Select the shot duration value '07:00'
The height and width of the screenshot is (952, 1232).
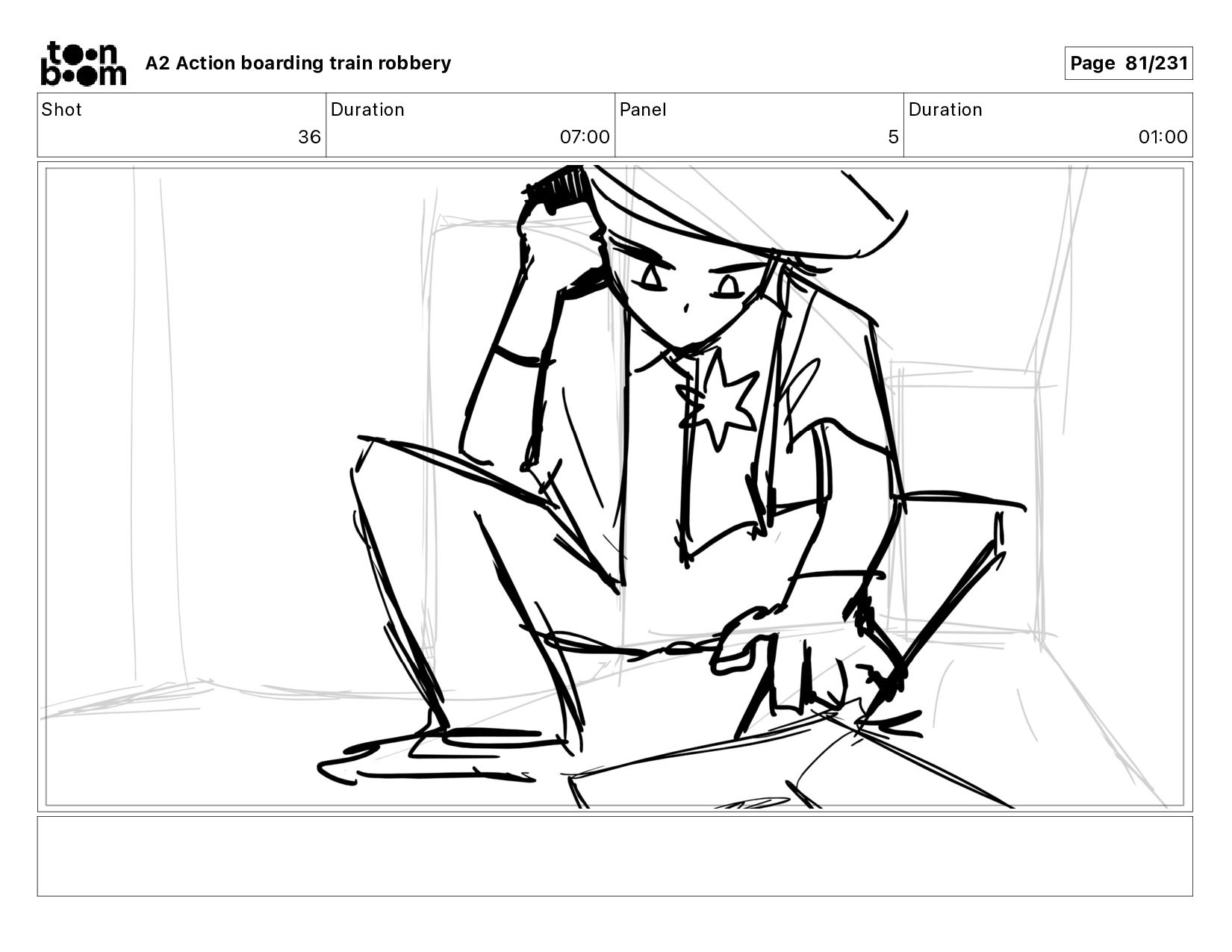tap(585, 137)
